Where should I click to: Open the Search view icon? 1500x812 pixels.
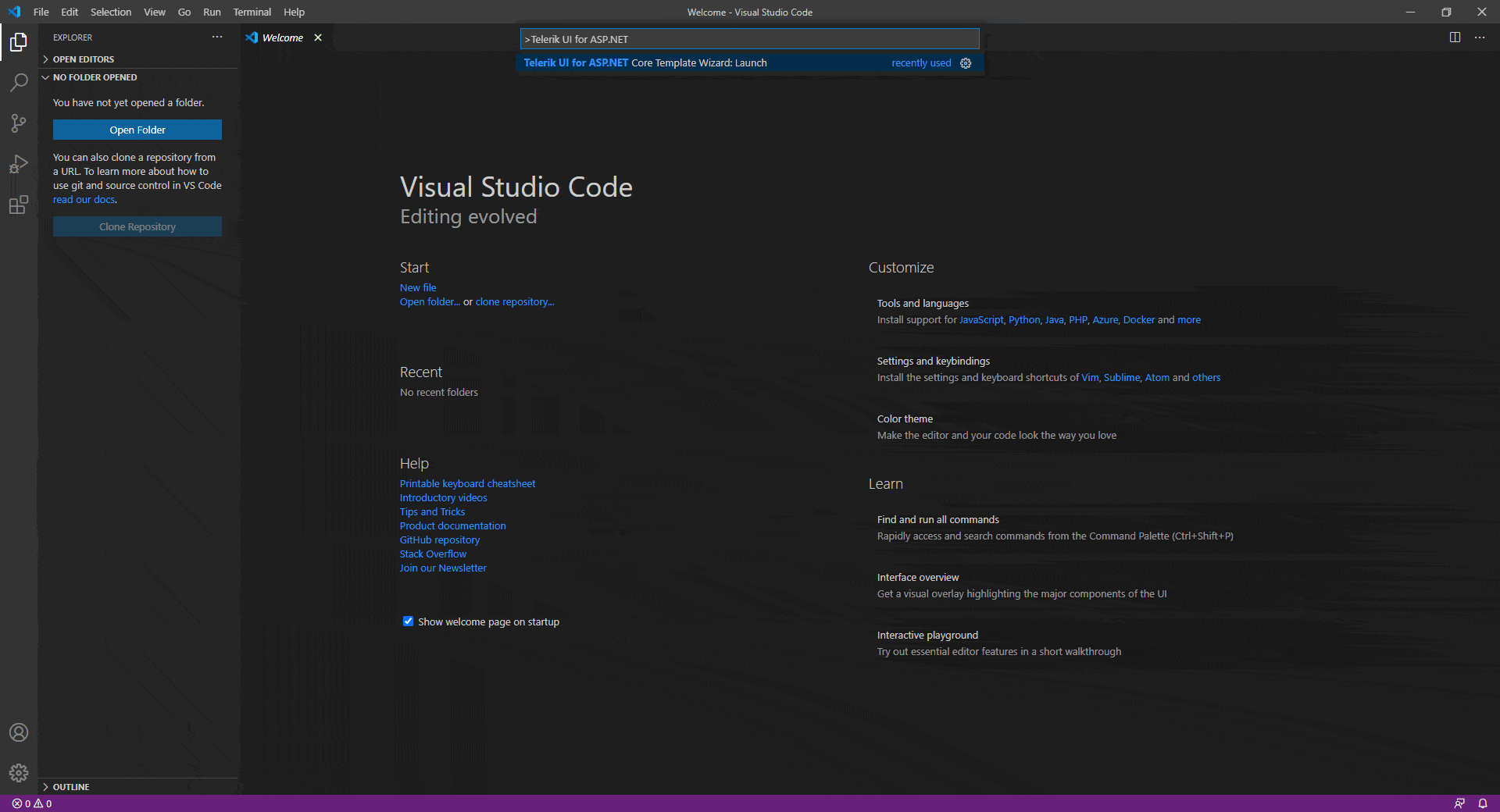tap(19, 82)
